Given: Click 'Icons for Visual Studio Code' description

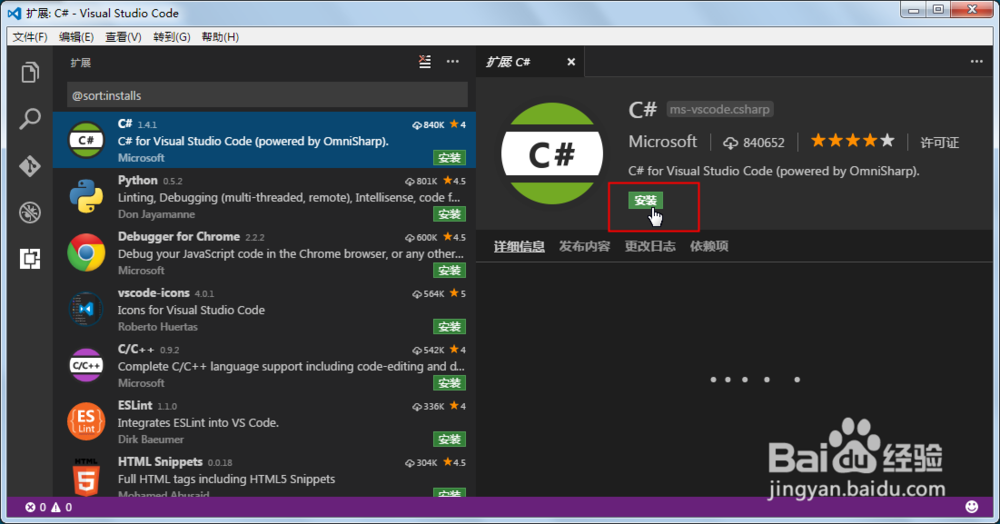Looking at the screenshot, I should pyautogui.click(x=191, y=310).
